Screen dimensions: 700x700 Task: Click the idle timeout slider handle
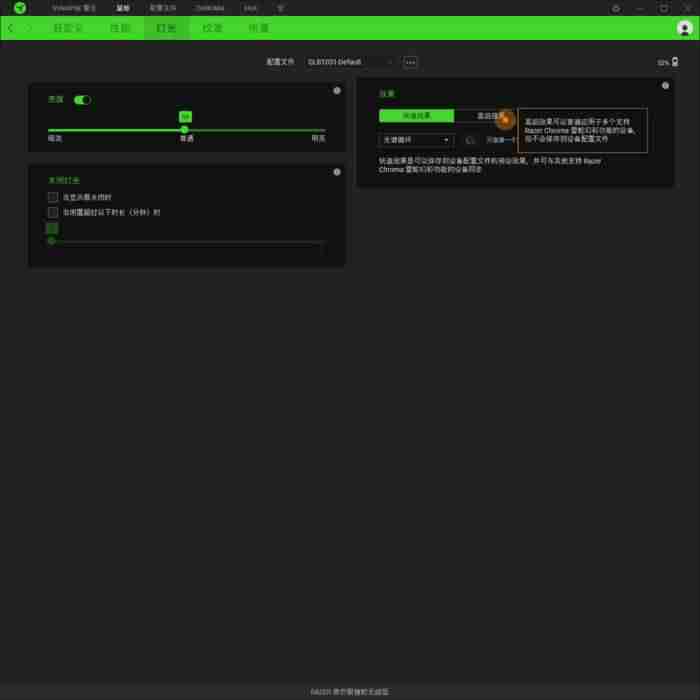point(51,241)
